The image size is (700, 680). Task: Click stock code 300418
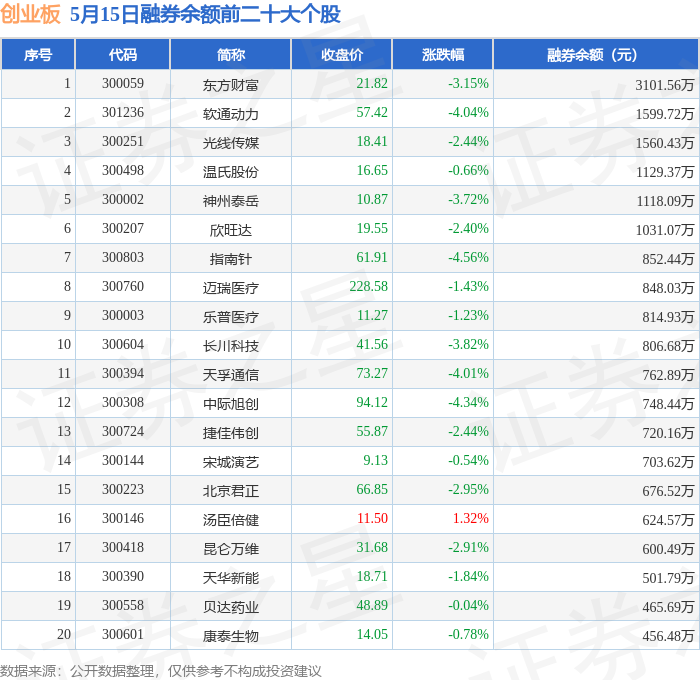pyautogui.click(x=123, y=548)
